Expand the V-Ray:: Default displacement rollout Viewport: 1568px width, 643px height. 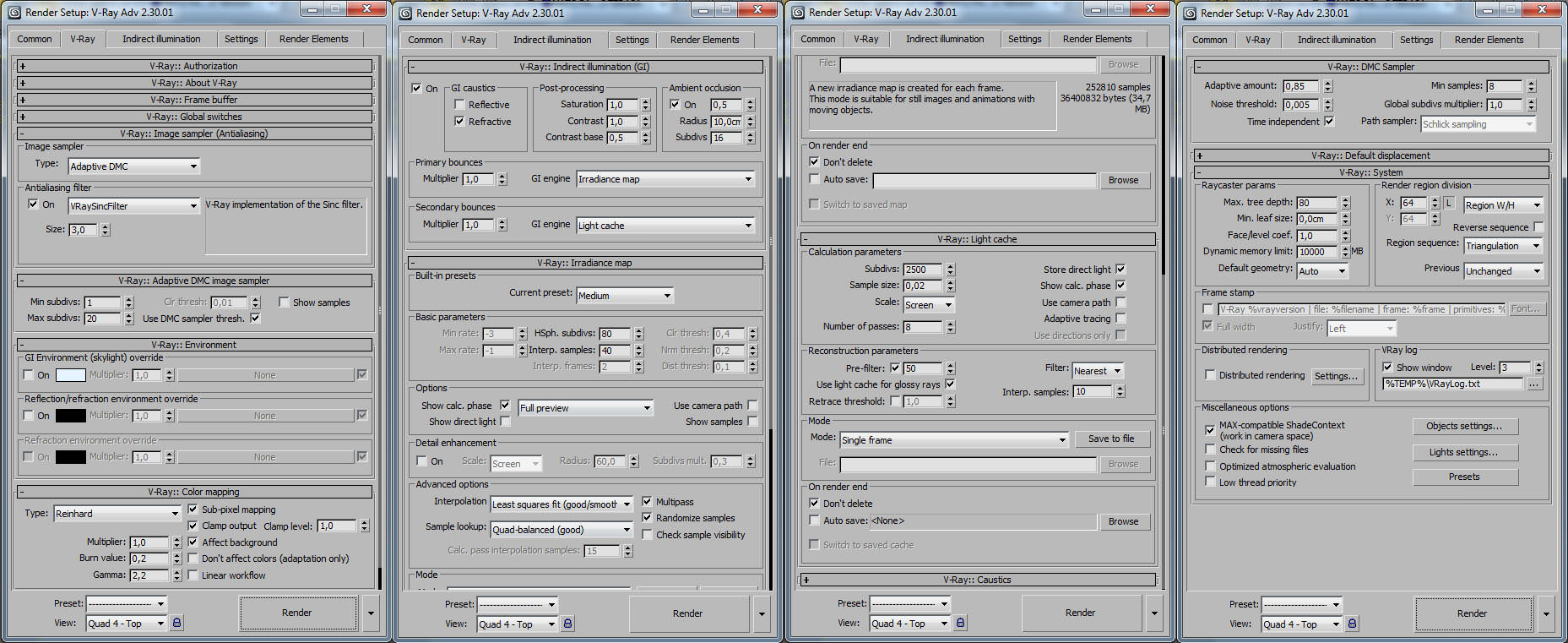1370,155
